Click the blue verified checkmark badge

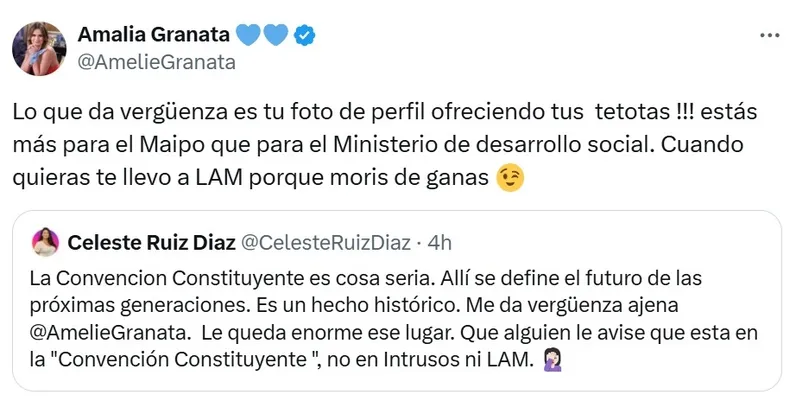click(305, 35)
